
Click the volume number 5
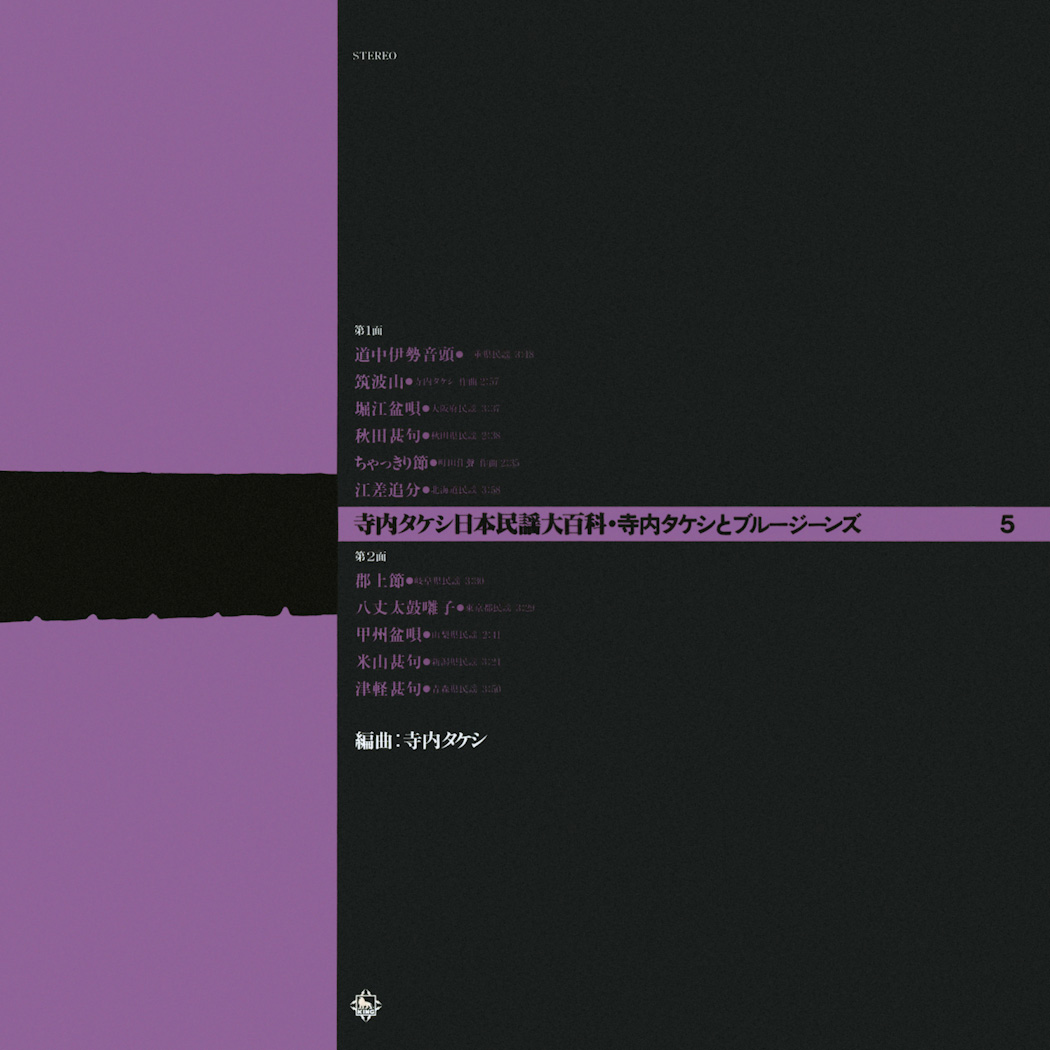(1007, 524)
